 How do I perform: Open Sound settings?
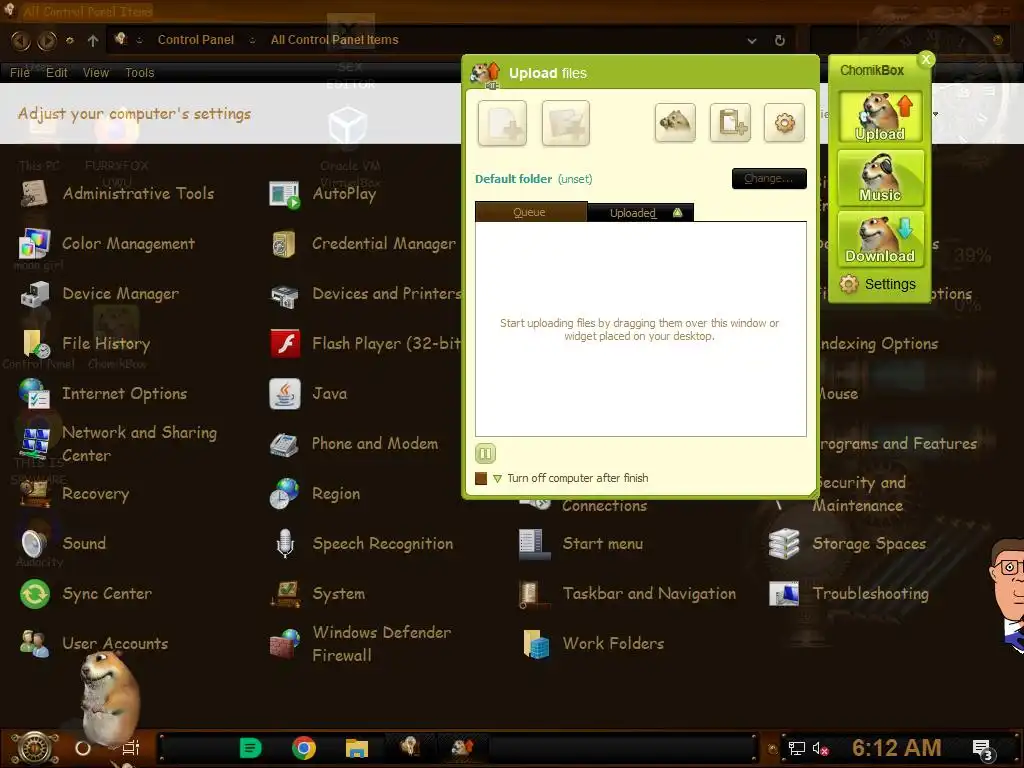click(x=63, y=543)
